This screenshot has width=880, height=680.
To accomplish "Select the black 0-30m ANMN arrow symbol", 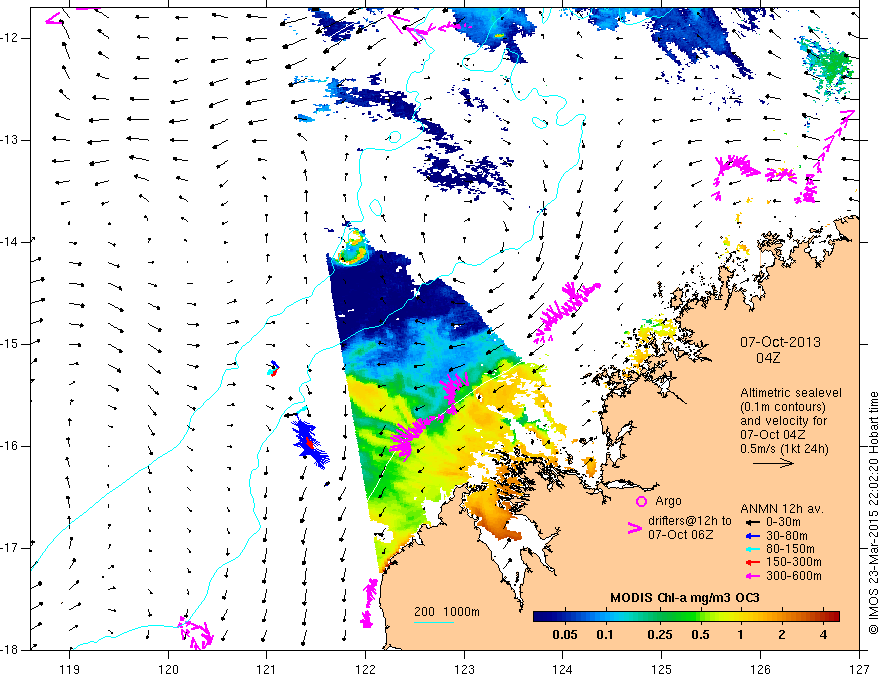I will click(752, 522).
